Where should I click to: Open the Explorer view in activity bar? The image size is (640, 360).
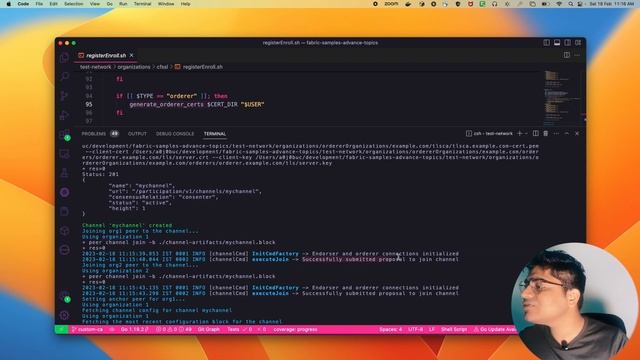point(64,58)
